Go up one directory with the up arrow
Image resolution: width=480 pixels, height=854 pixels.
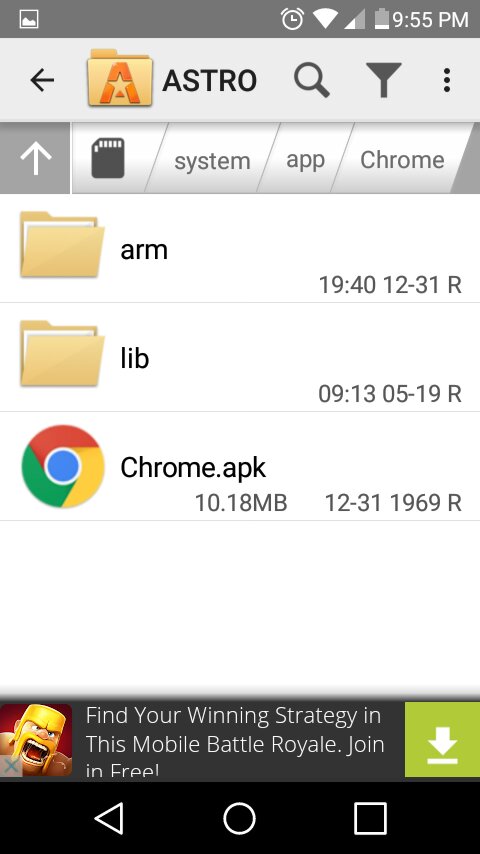(35, 158)
